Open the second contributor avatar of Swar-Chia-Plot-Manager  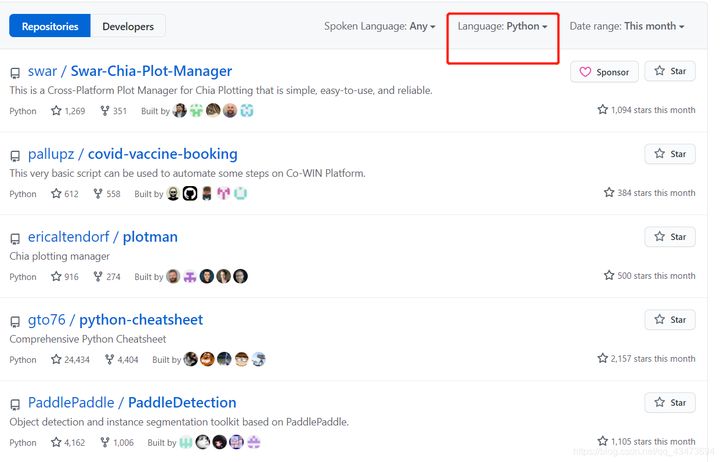coord(196,110)
